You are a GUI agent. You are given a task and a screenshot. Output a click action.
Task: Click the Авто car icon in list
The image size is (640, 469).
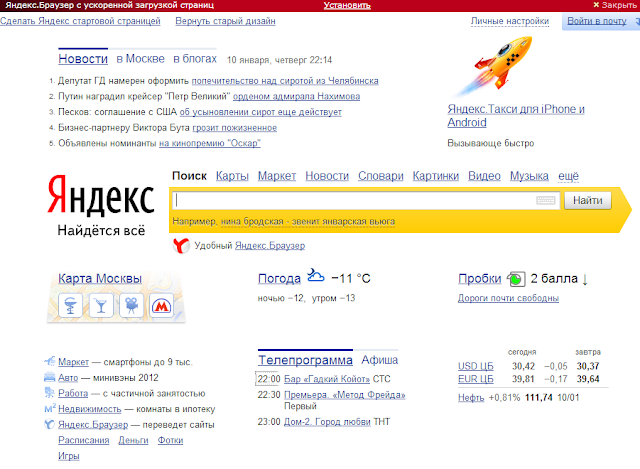tap(49, 377)
